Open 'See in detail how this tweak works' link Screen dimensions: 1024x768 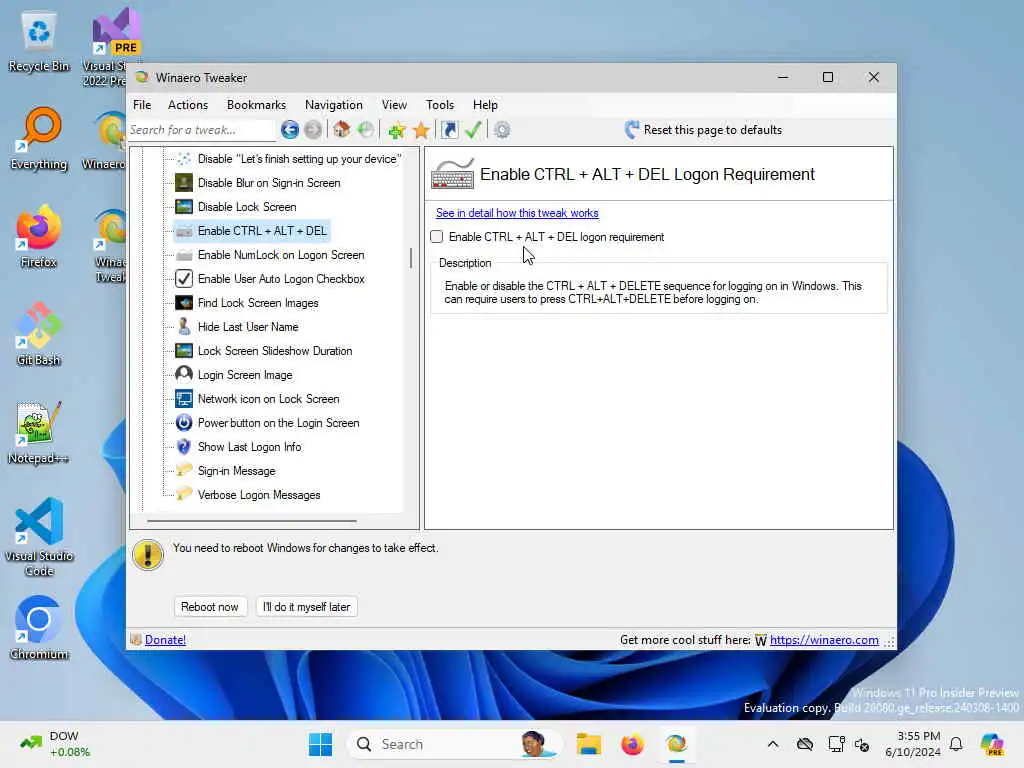pyautogui.click(x=517, y=213)
